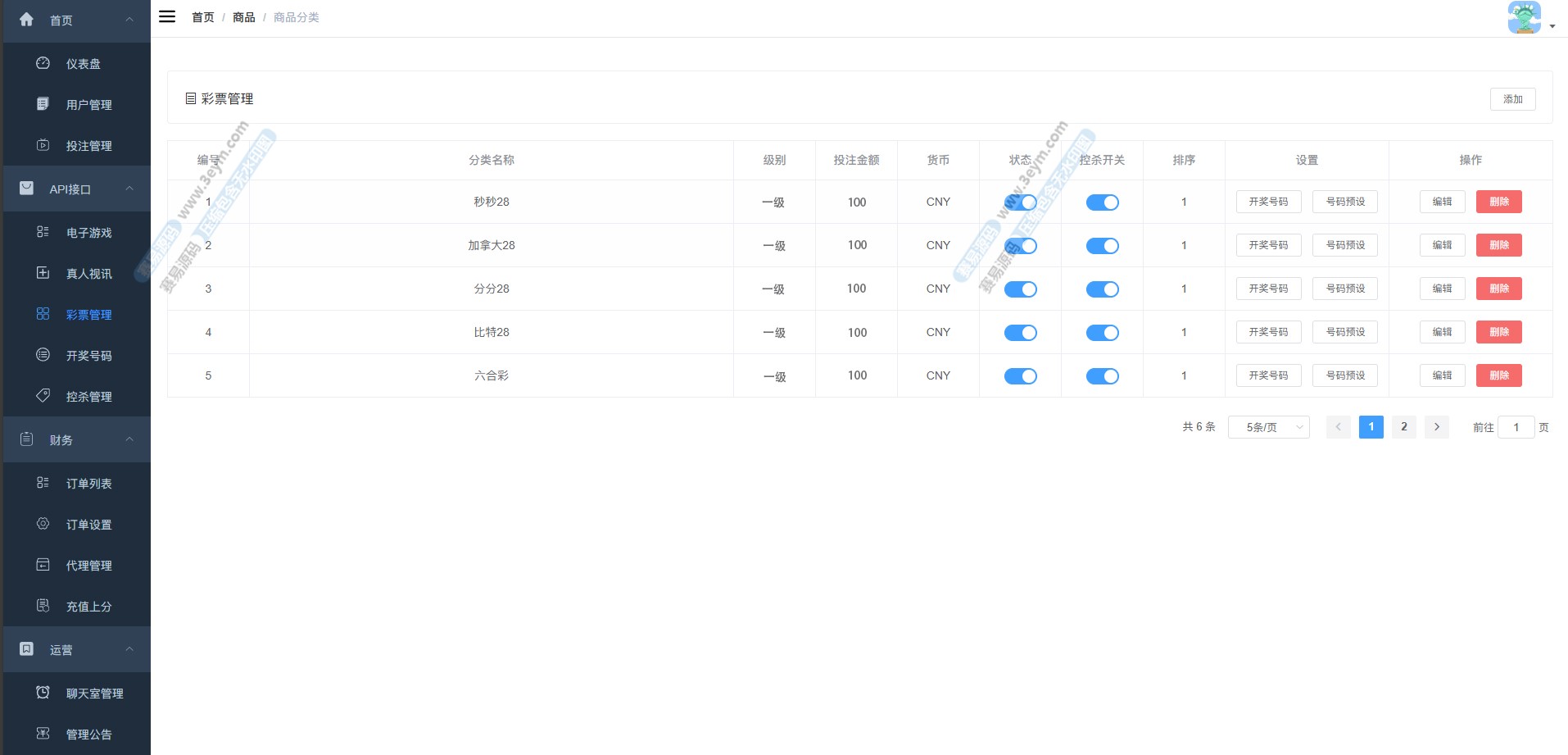Click the 控杀管理 tag icon
This screenshot has height=755, width=1568.
[43, 396]
